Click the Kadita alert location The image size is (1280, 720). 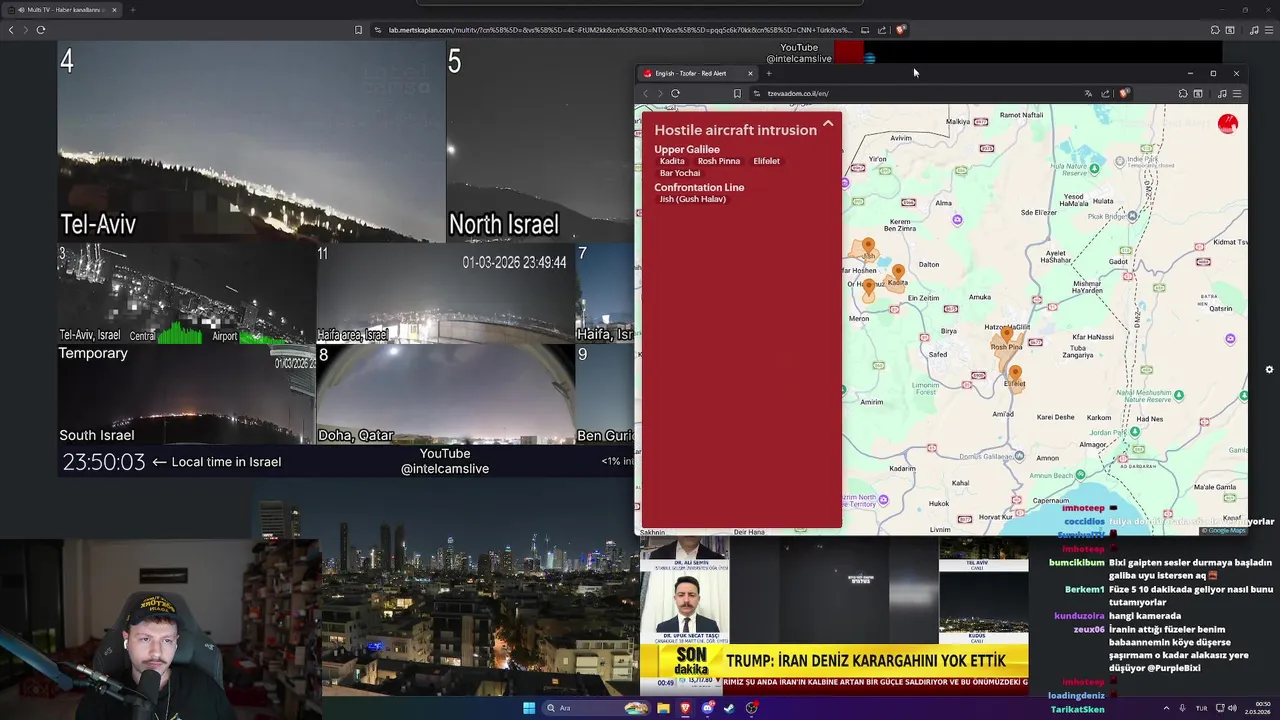coord(672,161)
